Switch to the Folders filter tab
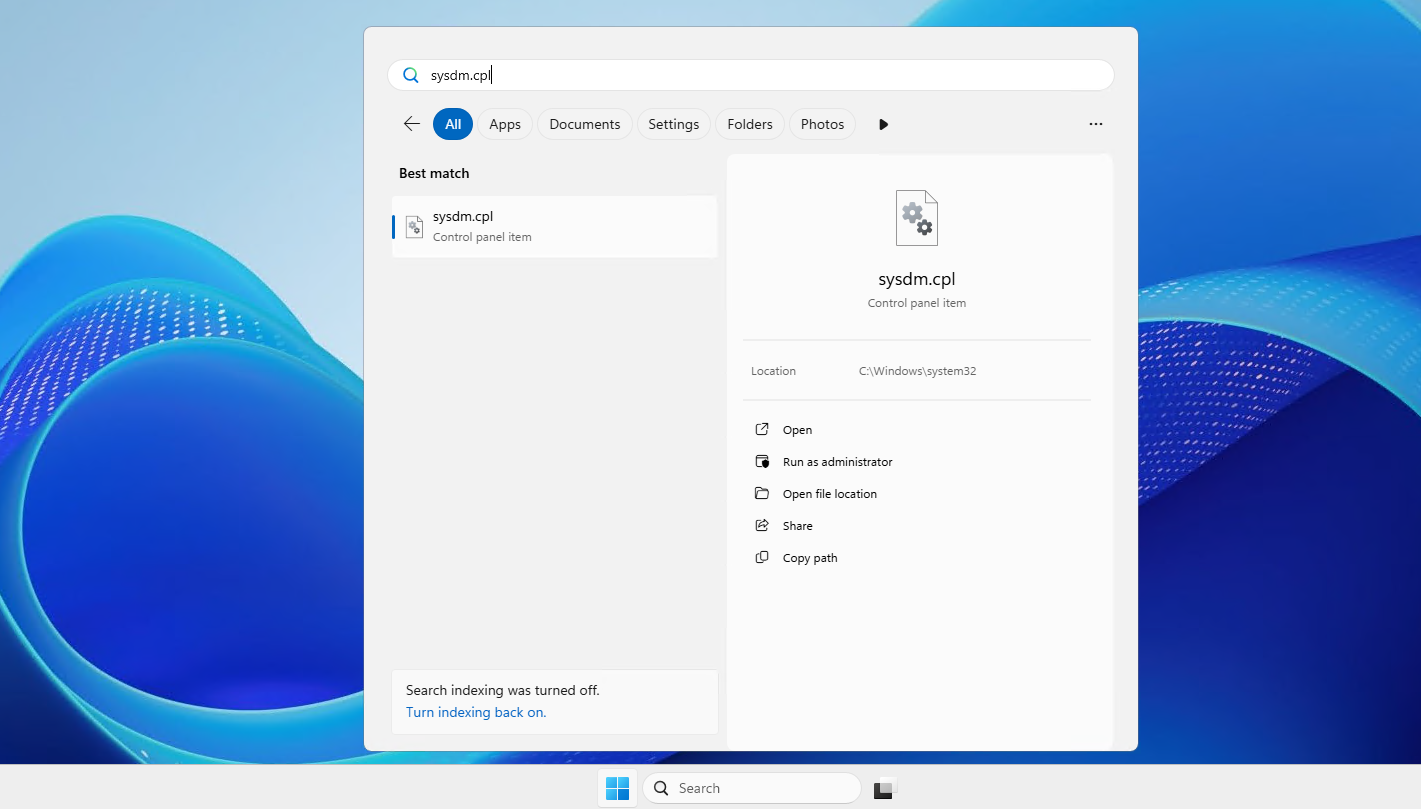1421x809 pixels. click(x=750, y=124)
